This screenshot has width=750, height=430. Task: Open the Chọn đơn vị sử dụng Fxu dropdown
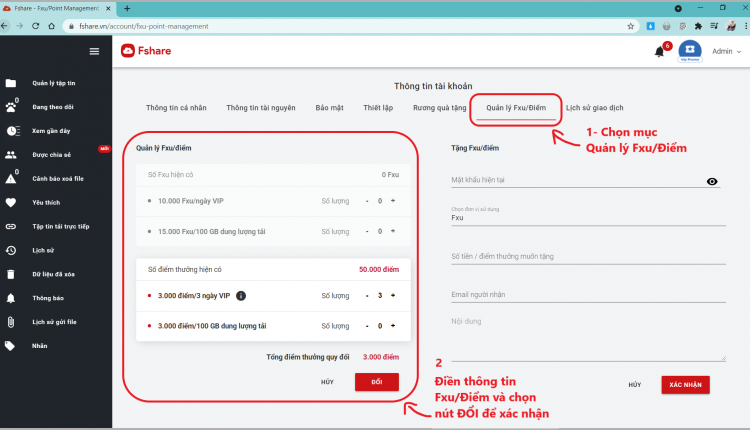[x=588, y=218]
